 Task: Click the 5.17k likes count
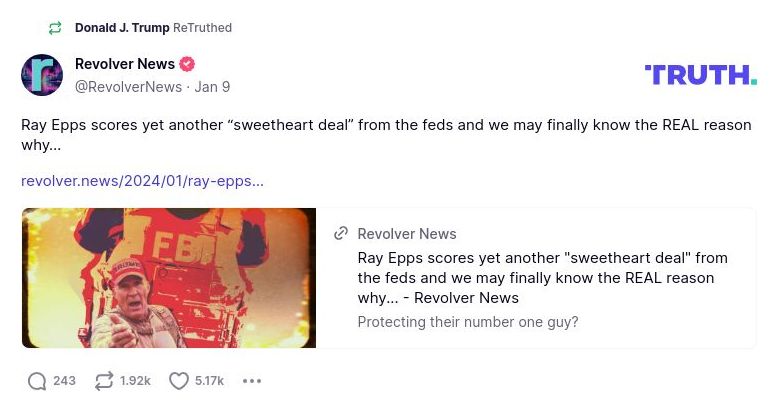pyautogui.click(x=209, y=381)
